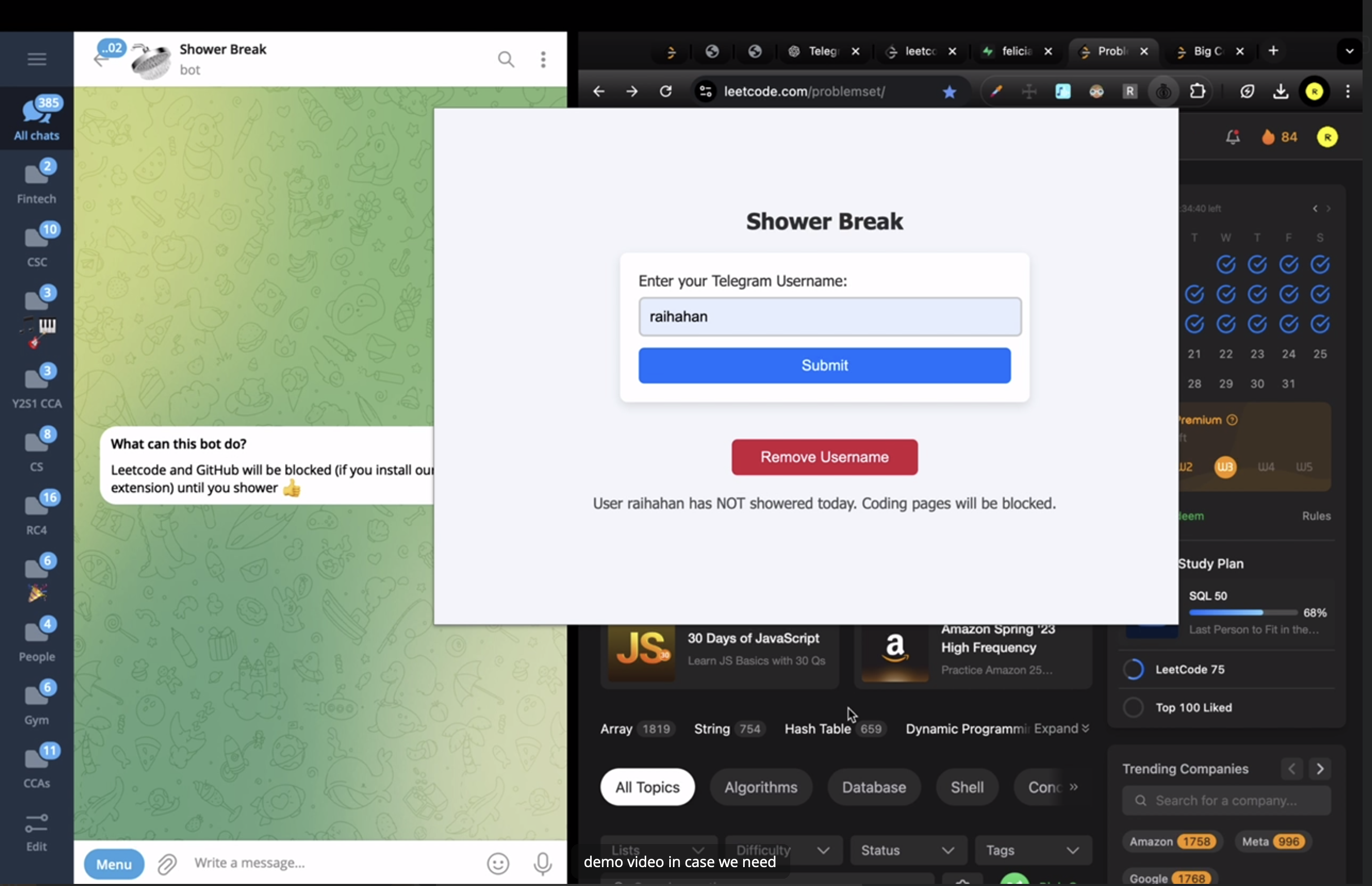Screen dimensions: 1372x886
Task: Click the emoji smiley icon
Action: click(498, 863)
